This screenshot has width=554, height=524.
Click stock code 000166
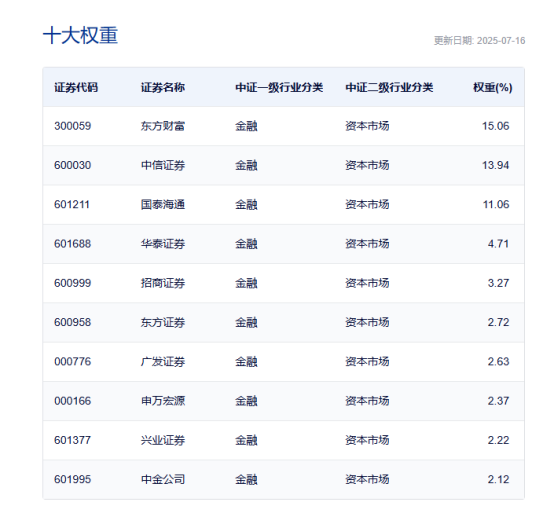pyautogui.click(x=72, y=401)
